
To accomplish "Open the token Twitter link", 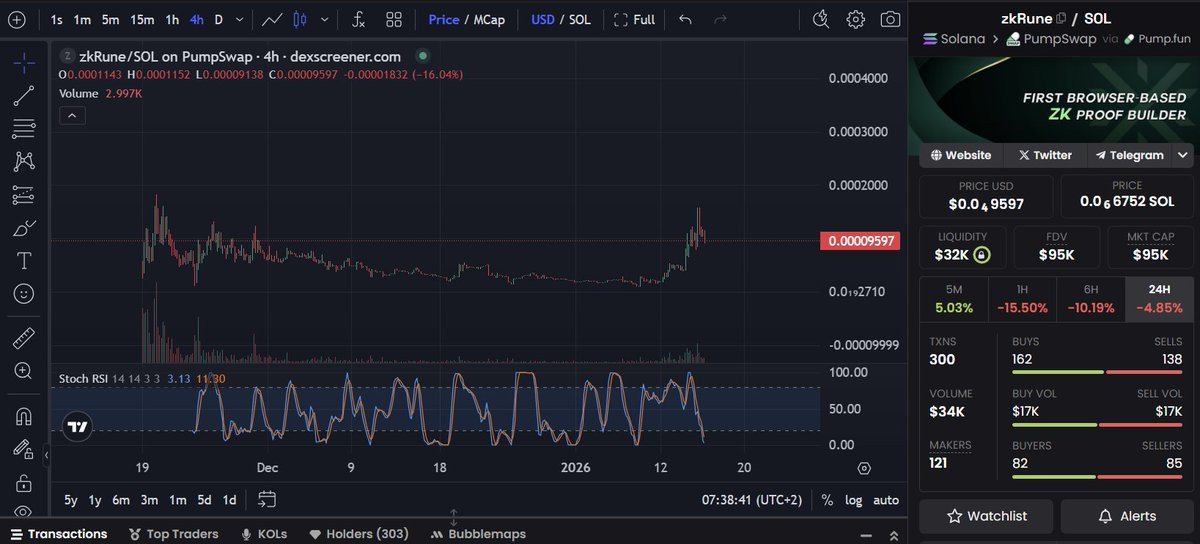I will point(1045,155).
